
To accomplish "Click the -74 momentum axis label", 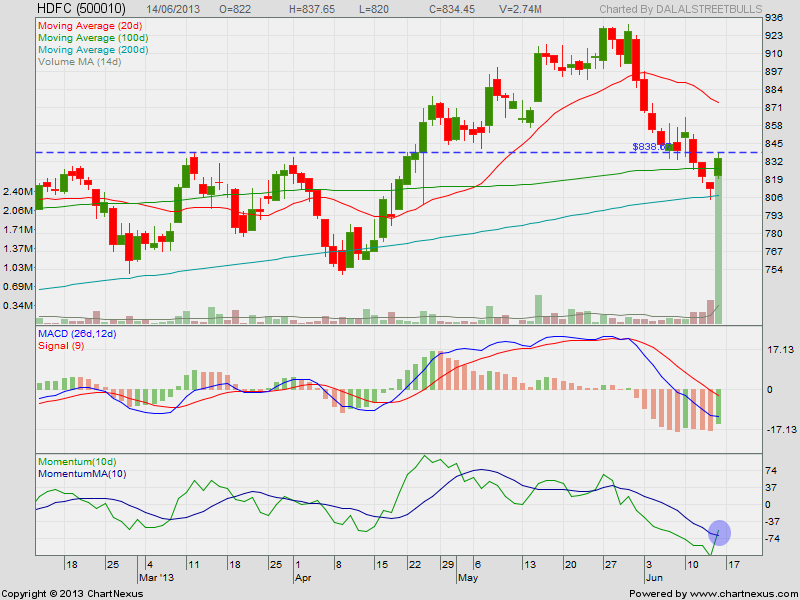I will (x=772, y=539).
